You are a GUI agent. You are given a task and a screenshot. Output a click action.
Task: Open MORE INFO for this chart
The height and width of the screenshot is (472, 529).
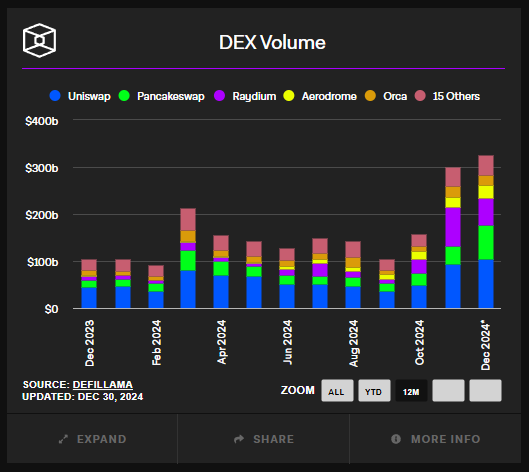pyautogui.click(x=436, y=439)
